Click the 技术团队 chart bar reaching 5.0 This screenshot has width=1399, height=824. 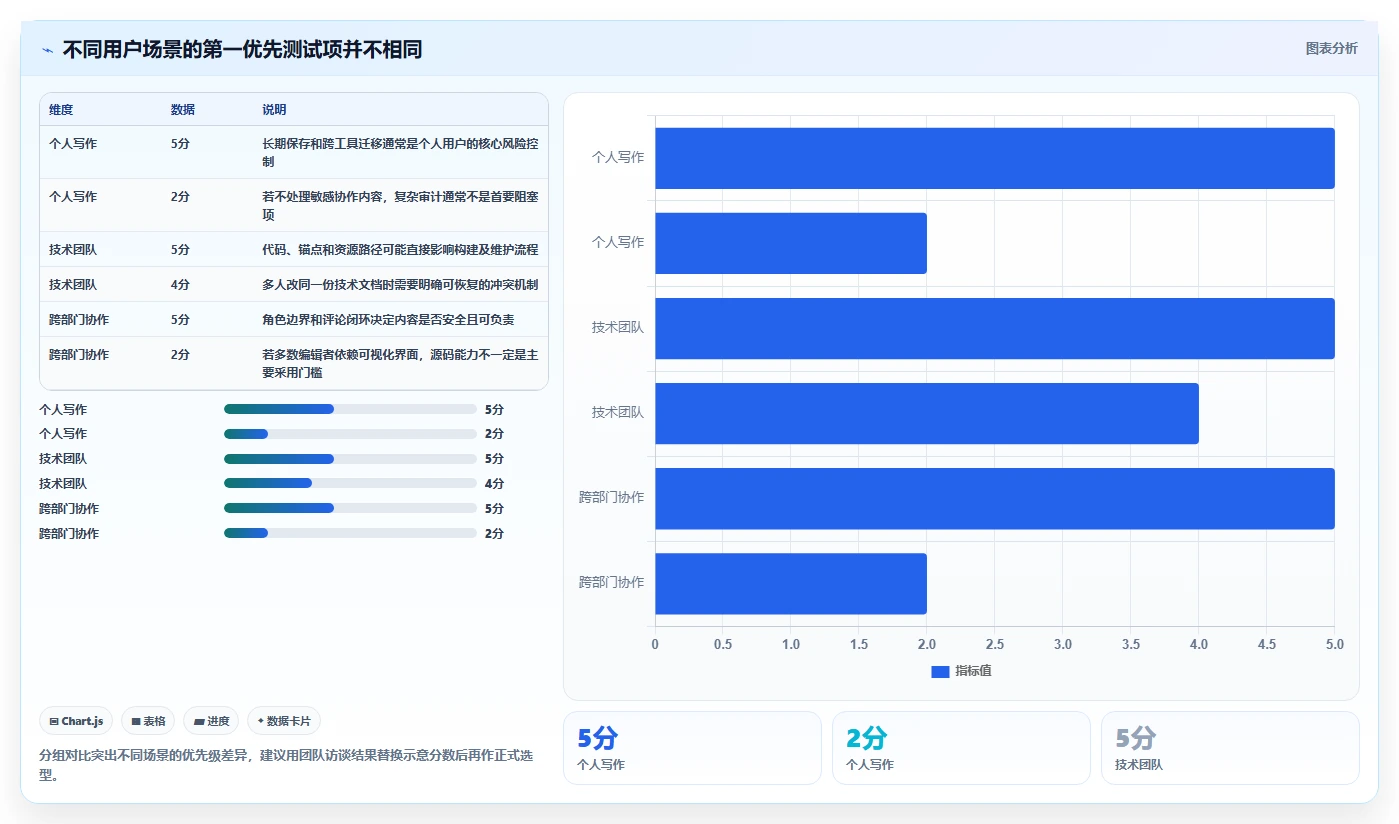tap(995, 328)
